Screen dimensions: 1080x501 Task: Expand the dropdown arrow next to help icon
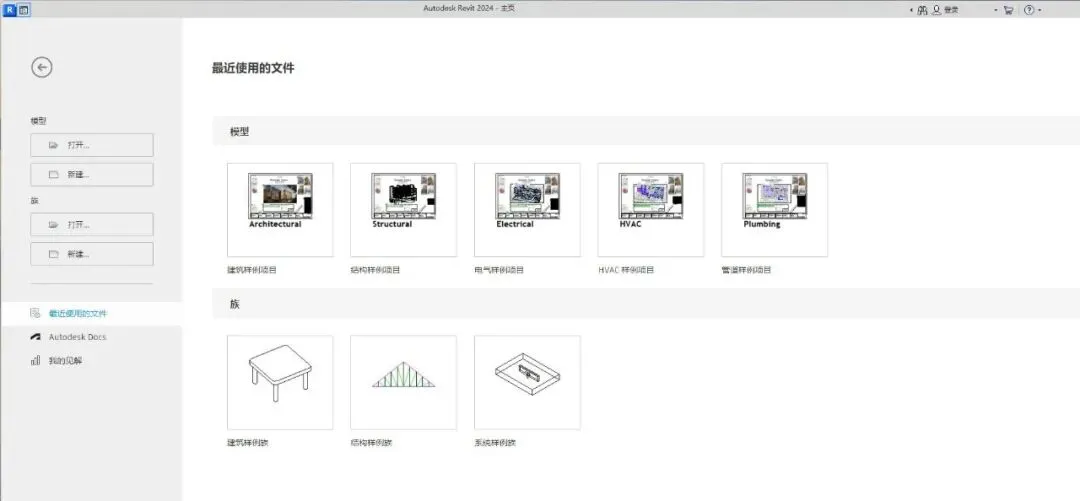[1039, 10]
